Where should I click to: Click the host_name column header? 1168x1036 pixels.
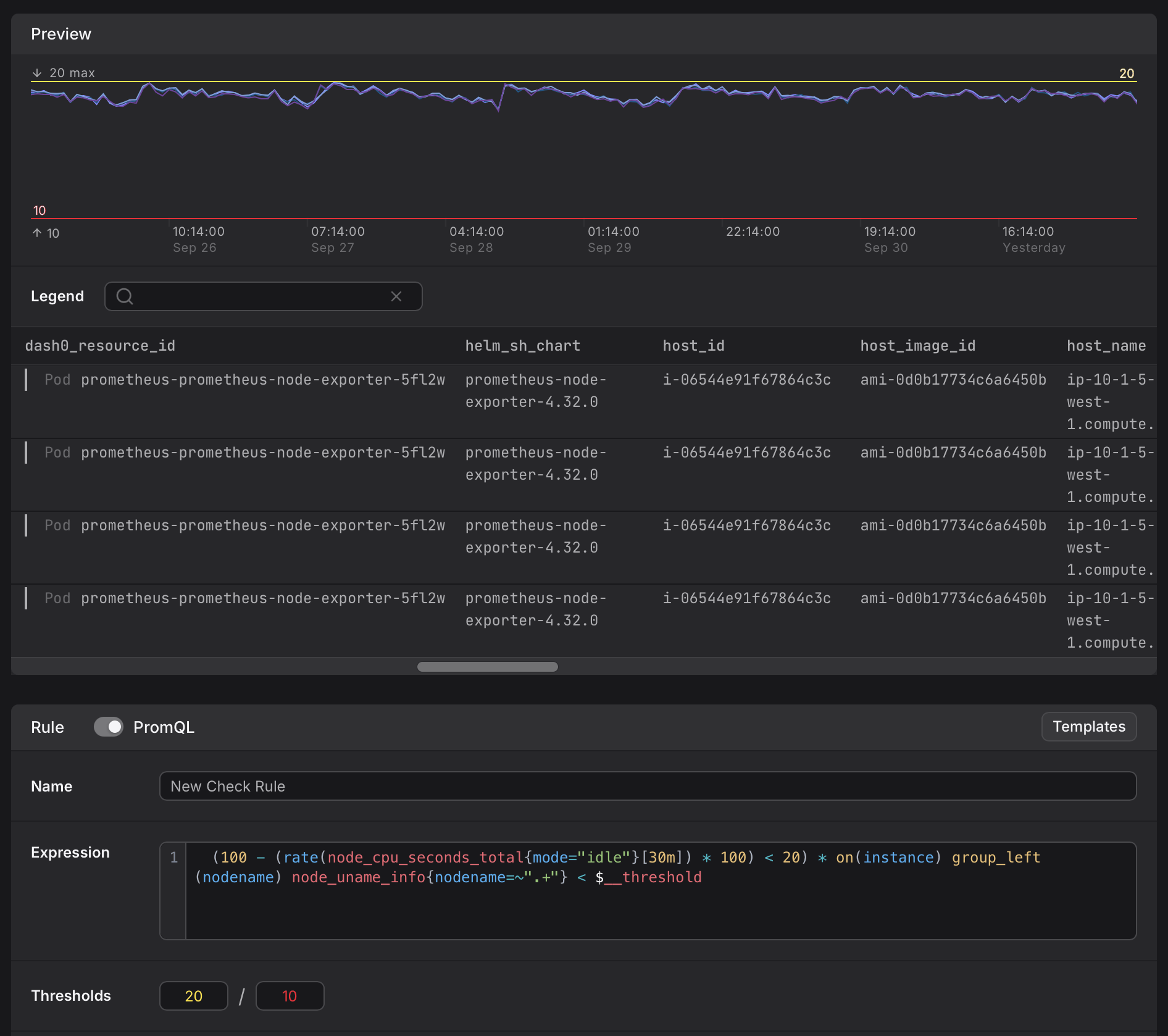click(x=1106, y=346)
